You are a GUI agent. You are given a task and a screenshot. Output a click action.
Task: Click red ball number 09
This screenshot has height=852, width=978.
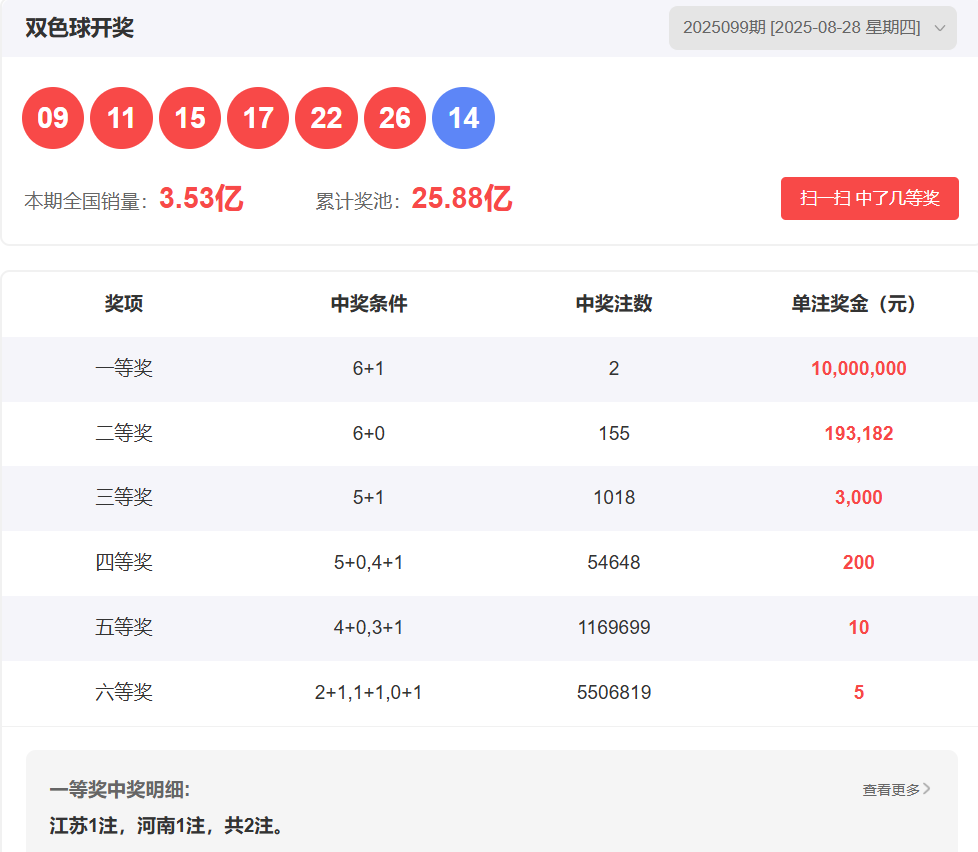pos(53,118)
